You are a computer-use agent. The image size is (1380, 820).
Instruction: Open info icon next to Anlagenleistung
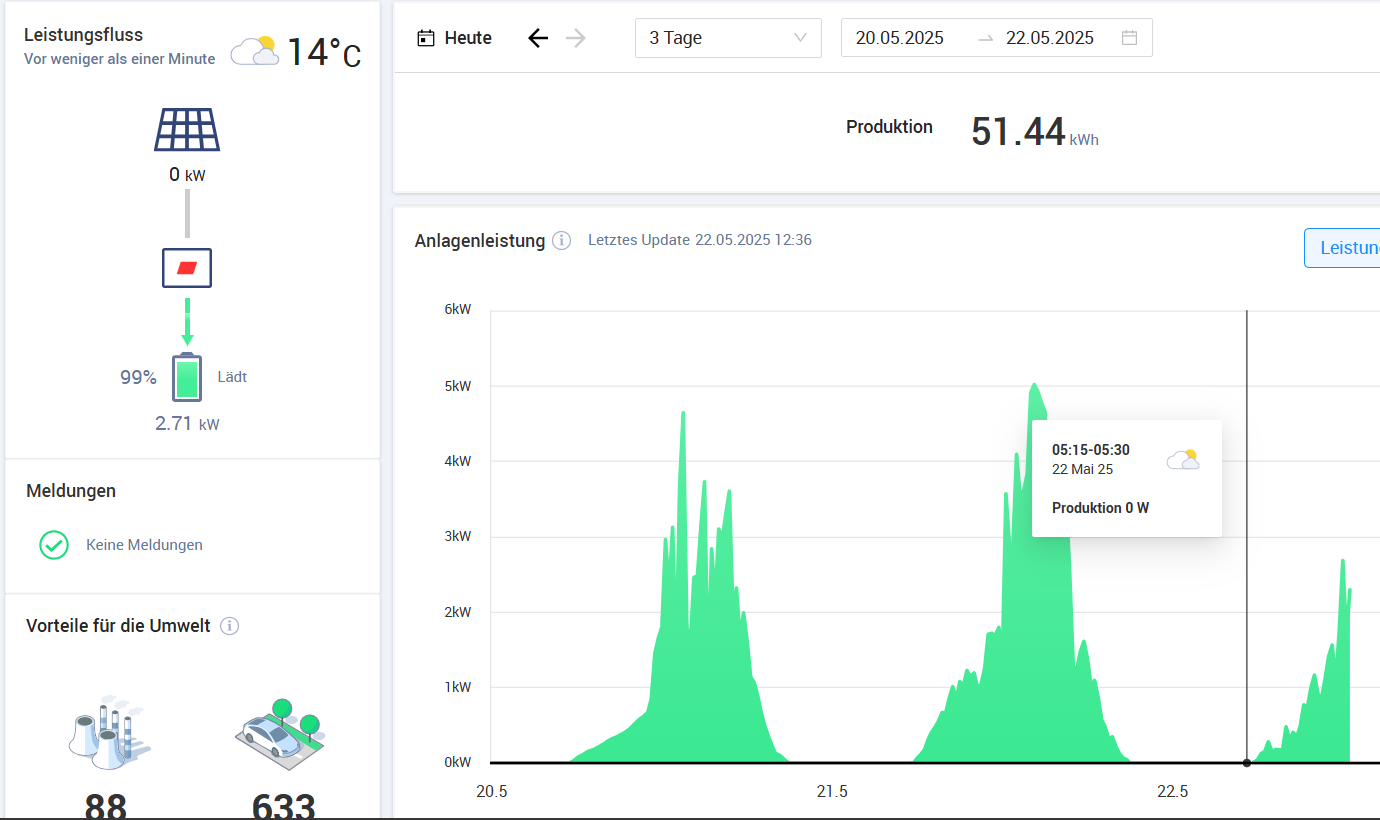click(x=562, y=241)
